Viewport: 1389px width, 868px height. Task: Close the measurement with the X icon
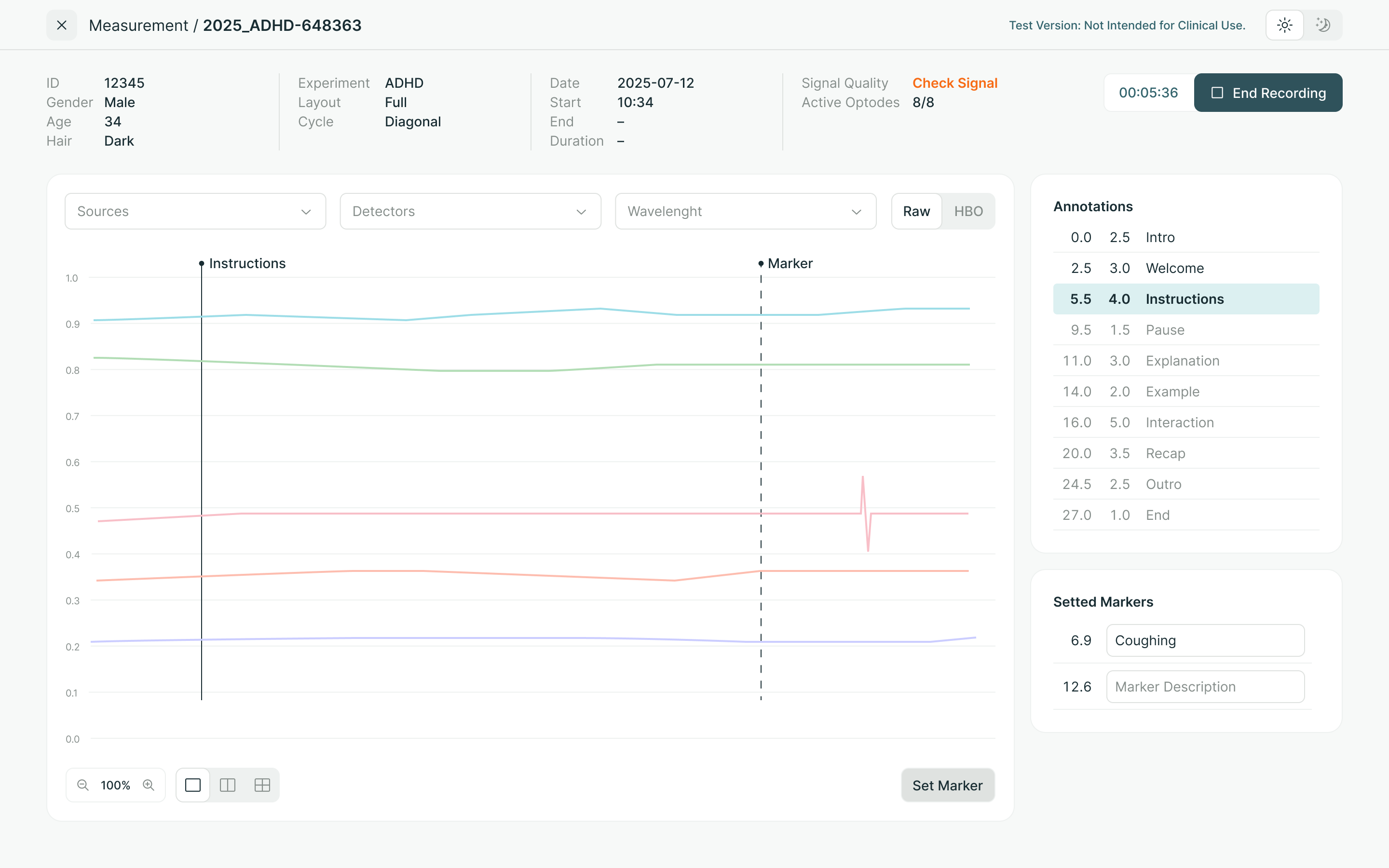[x=61, y=25]
